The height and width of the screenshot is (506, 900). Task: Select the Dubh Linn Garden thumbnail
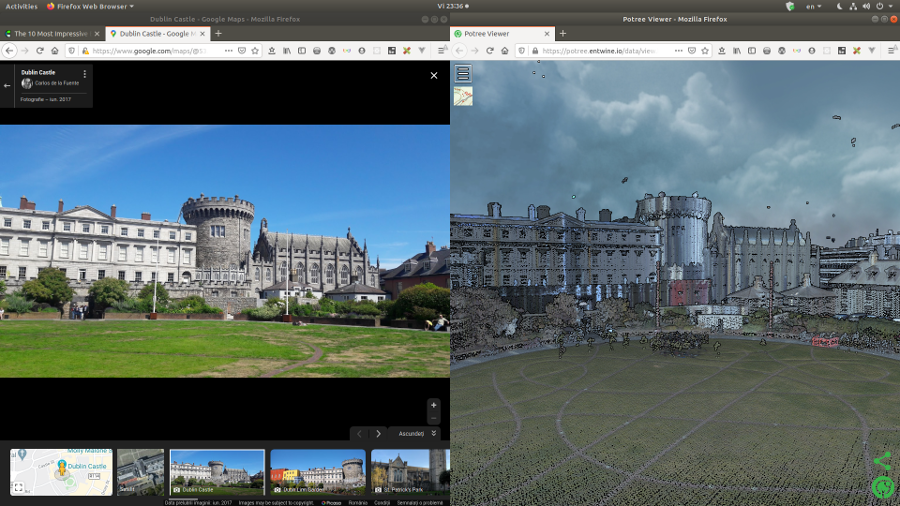[317, 472]
